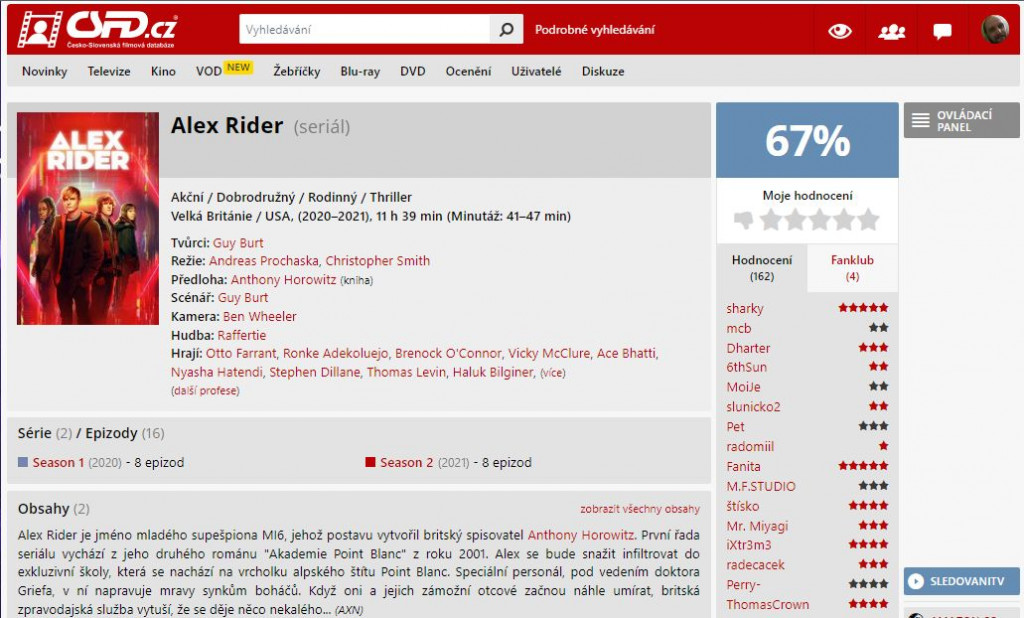Rate the series one star
Image resolution: width=1024 pixels, height=618 pixels.
[771, 220]
